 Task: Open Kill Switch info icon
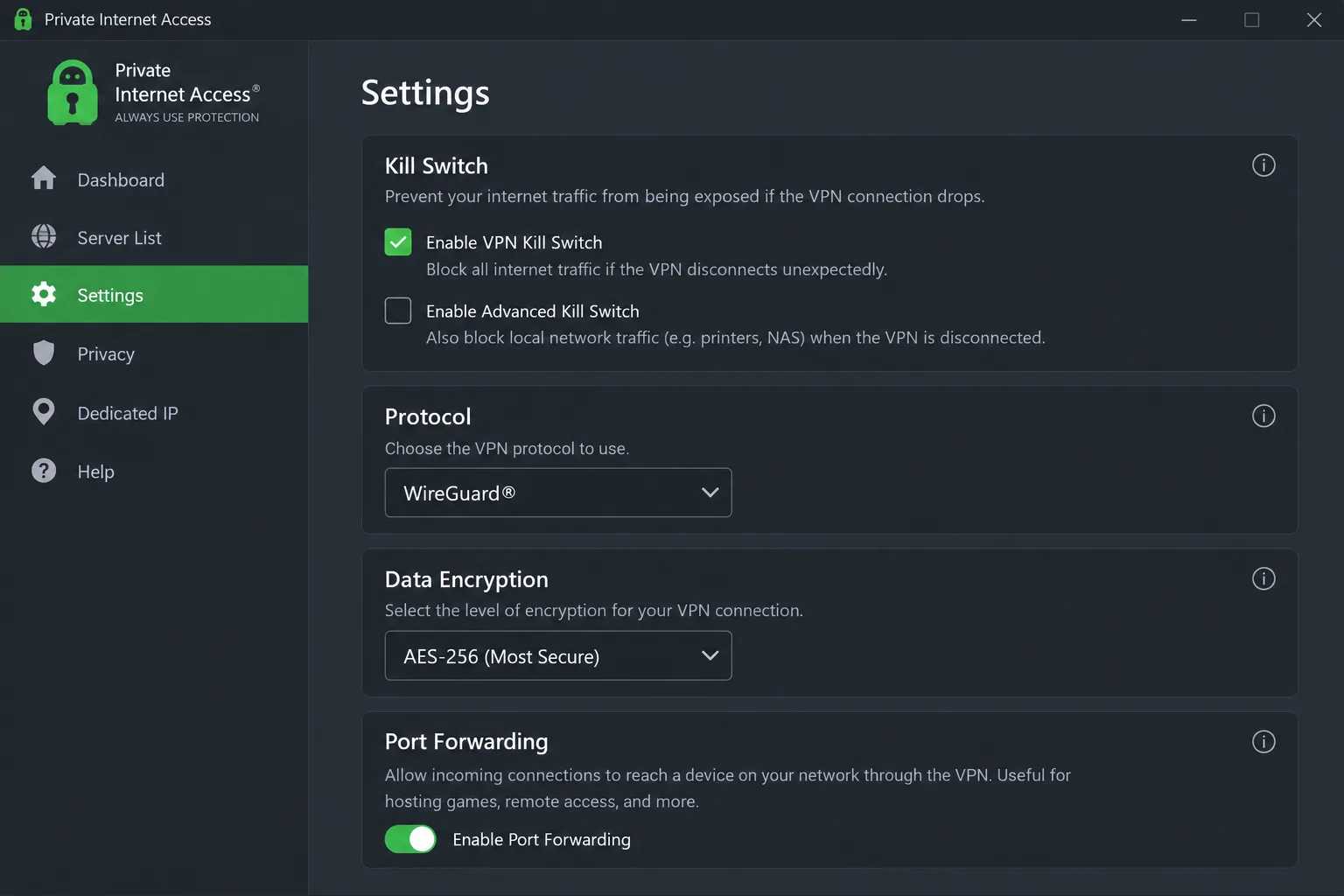point(1263,165)
